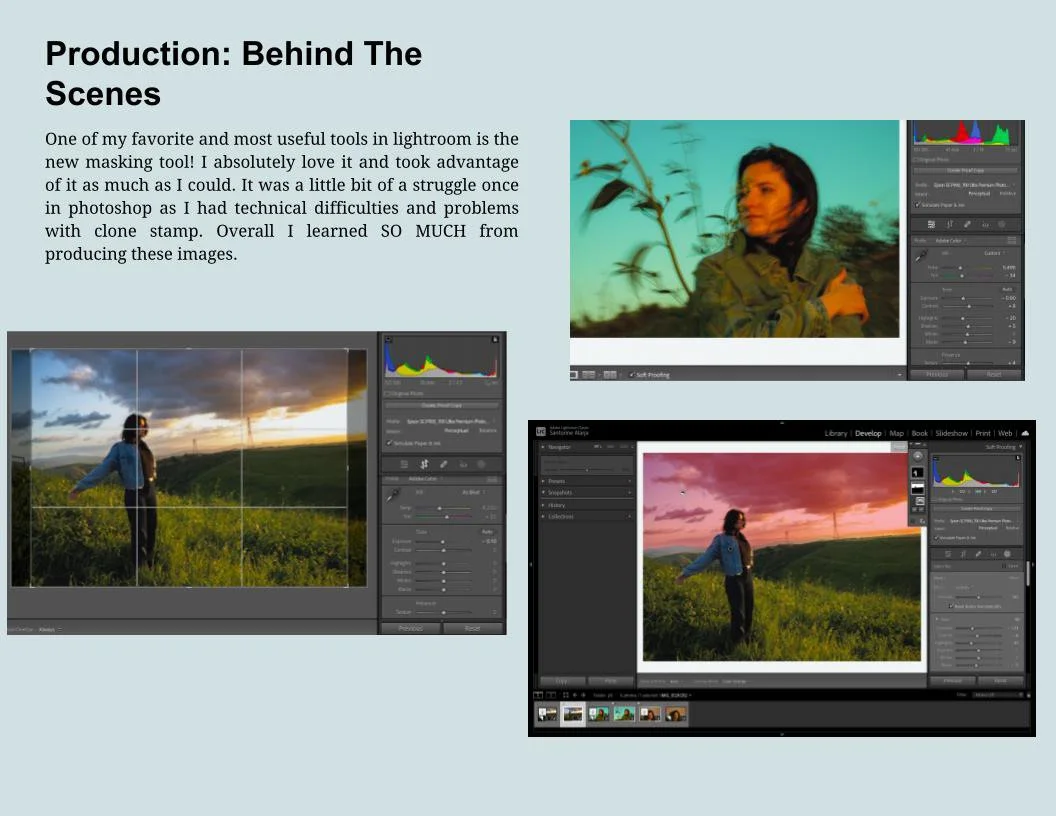Open Masking icon in teal portrait screenshot
Screen dimensions: 1056x816
pyautogui.click(x=1001, y=224)
